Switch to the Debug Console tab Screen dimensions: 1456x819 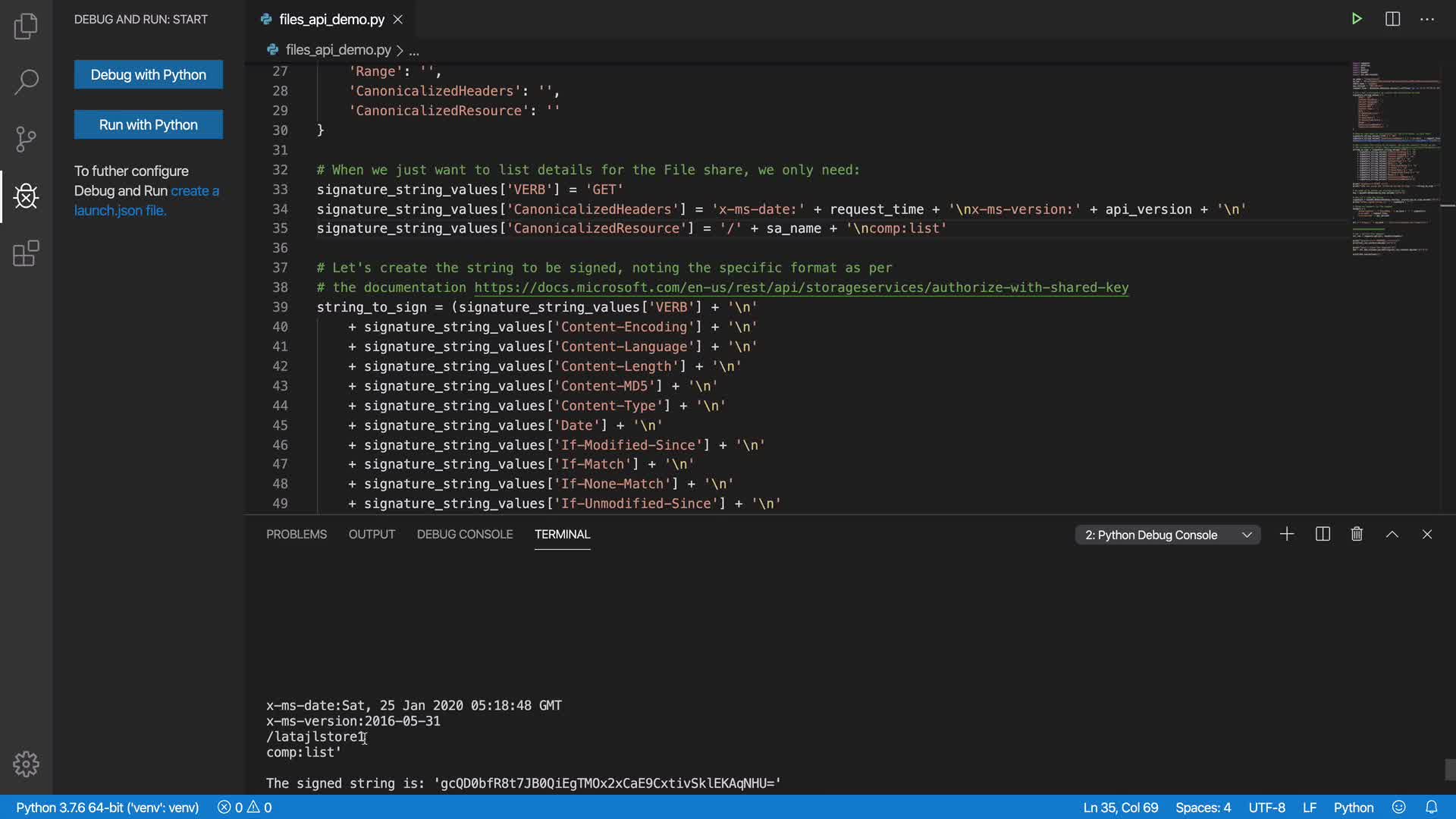coord(464,535)
